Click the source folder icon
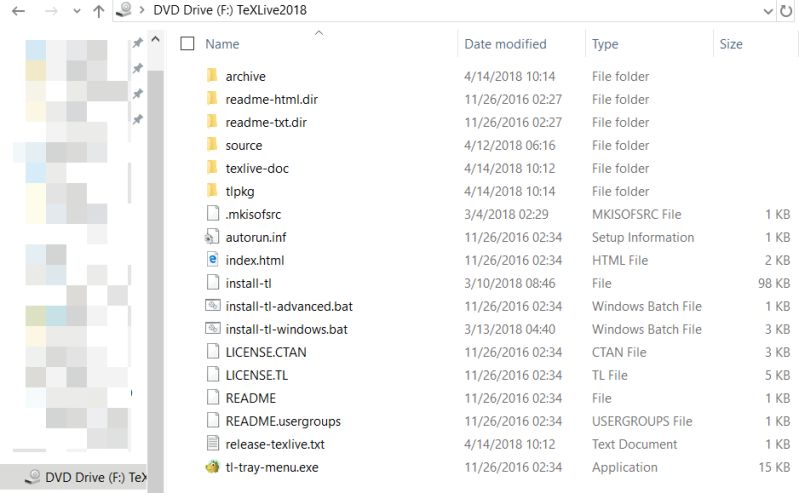This screenshot has height=493, width=799. (212, 144)
